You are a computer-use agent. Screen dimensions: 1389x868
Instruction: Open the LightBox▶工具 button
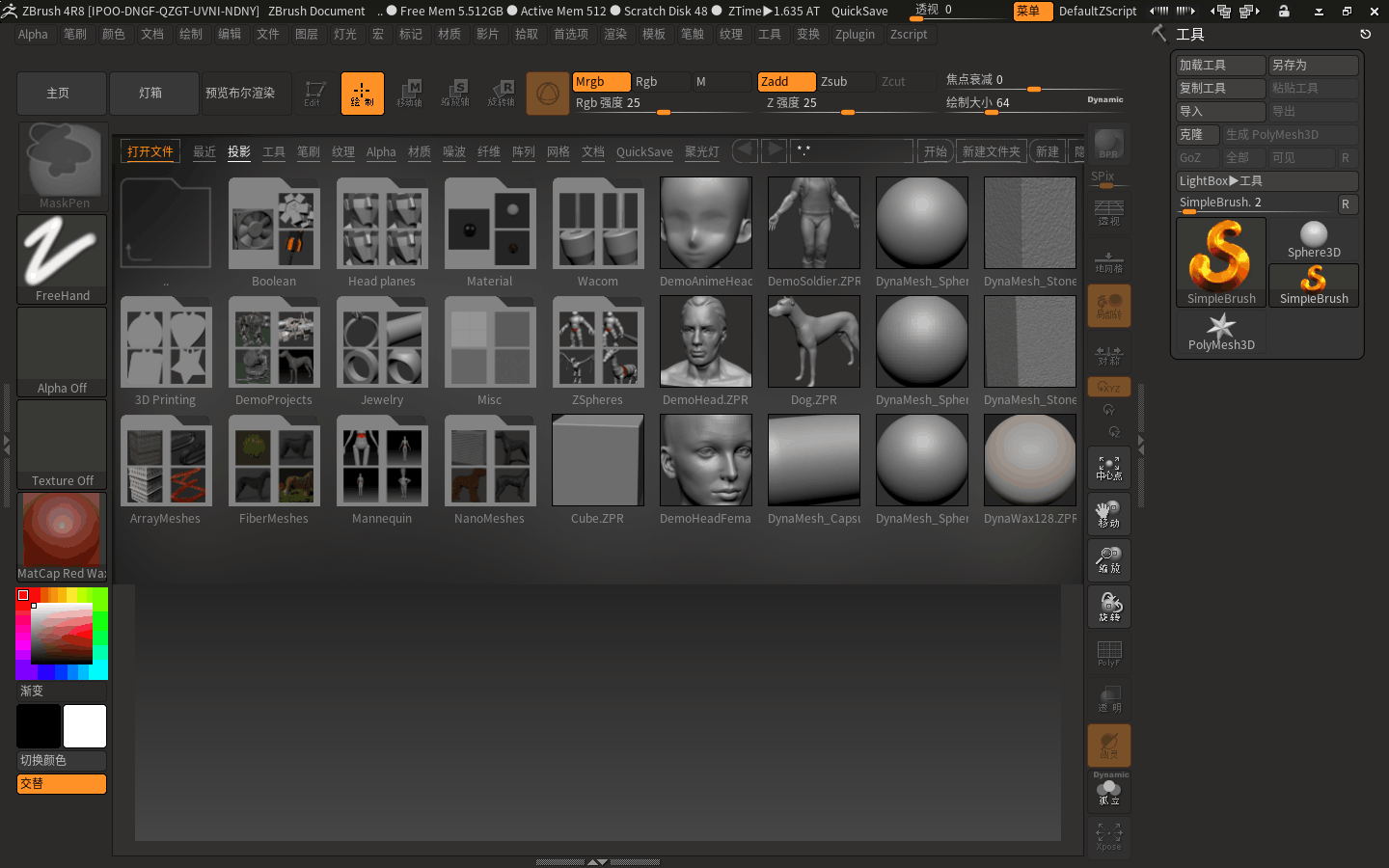pyautogui.click(x=1267, y=180)
